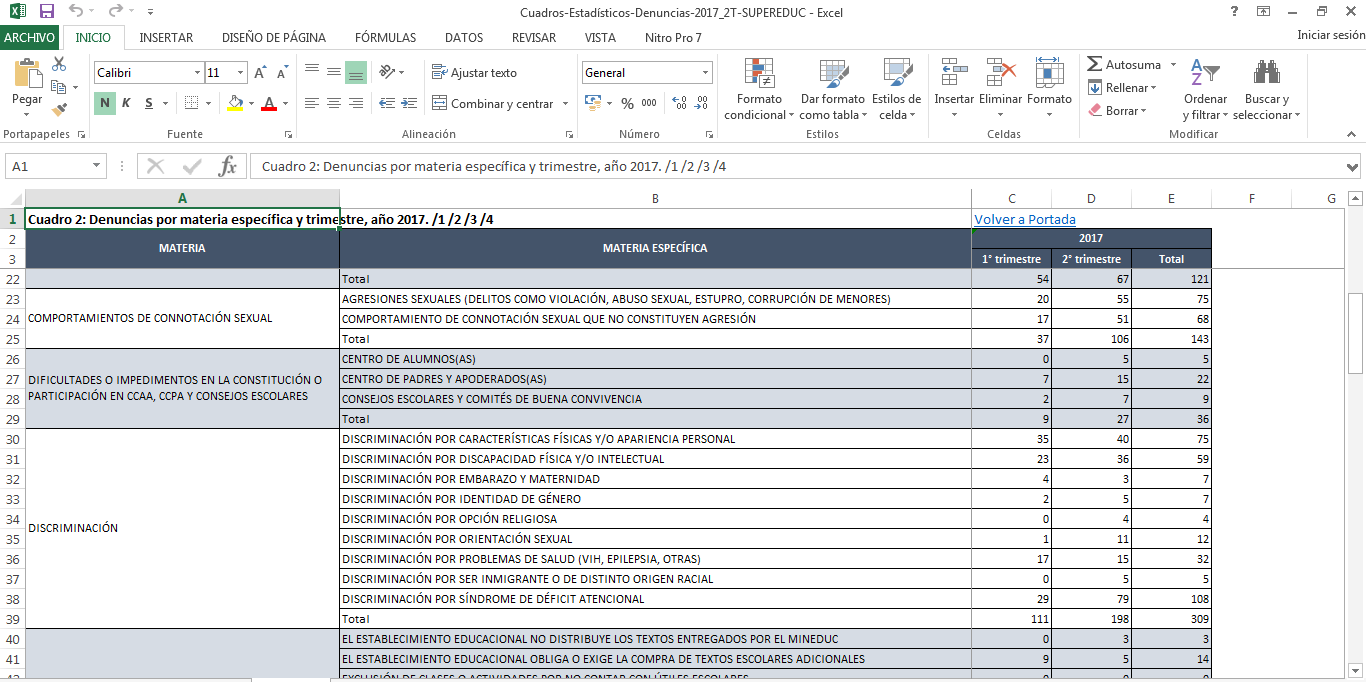Viewport: 1366px width, 682px height.
Task: Click the yellow fill color swatch
Action: pyautogui.click(x=235, y=103)
